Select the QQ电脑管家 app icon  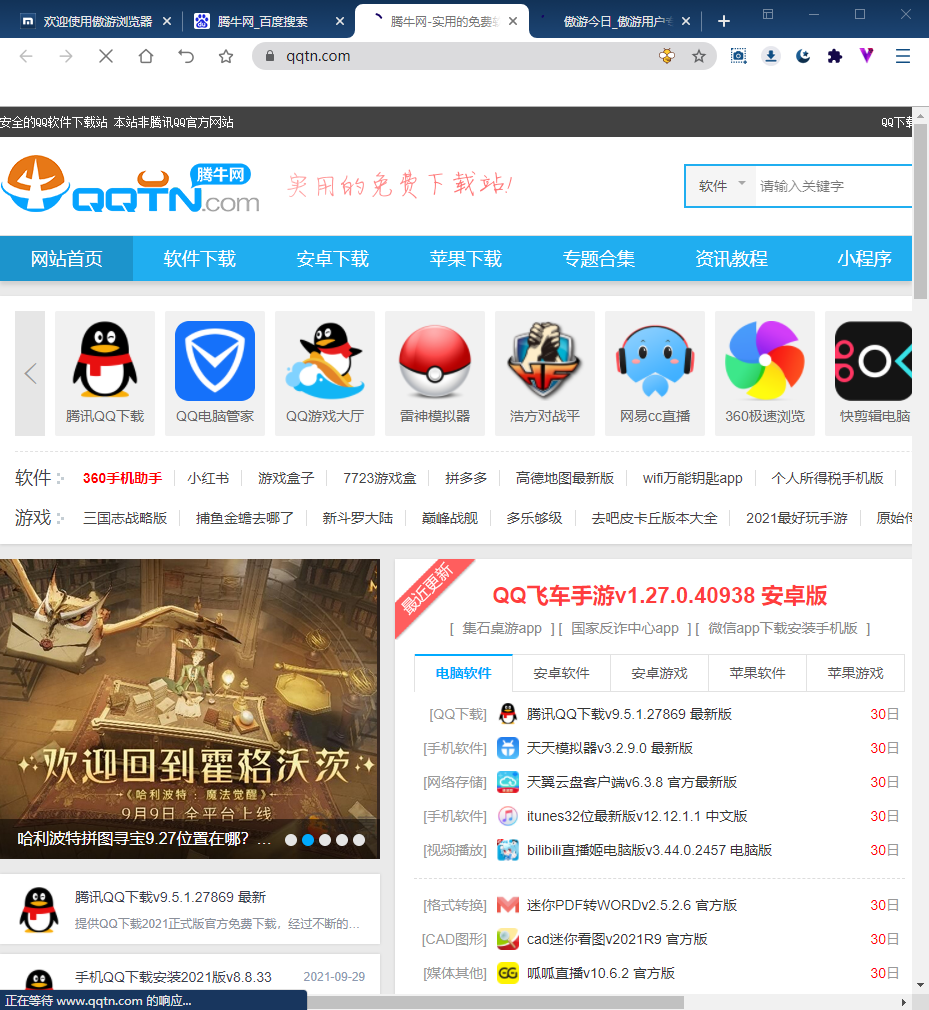[x=215, y=360]
